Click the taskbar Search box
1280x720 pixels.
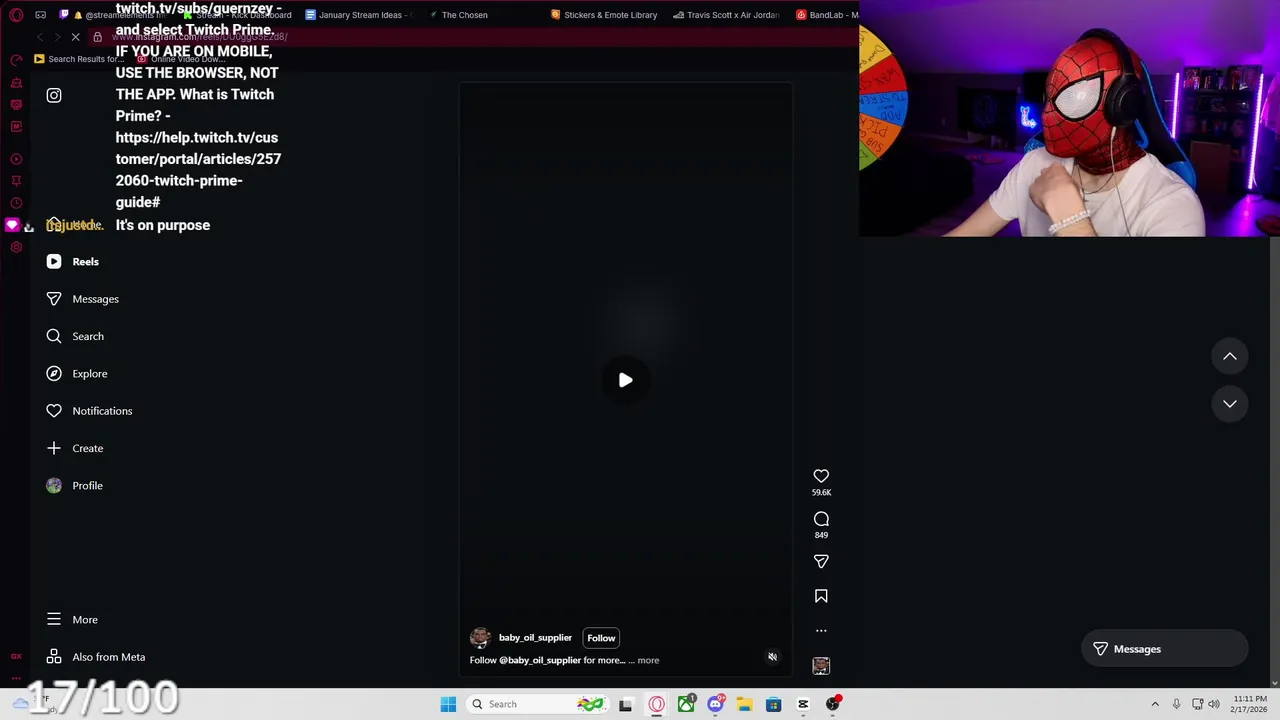[538, 704]
